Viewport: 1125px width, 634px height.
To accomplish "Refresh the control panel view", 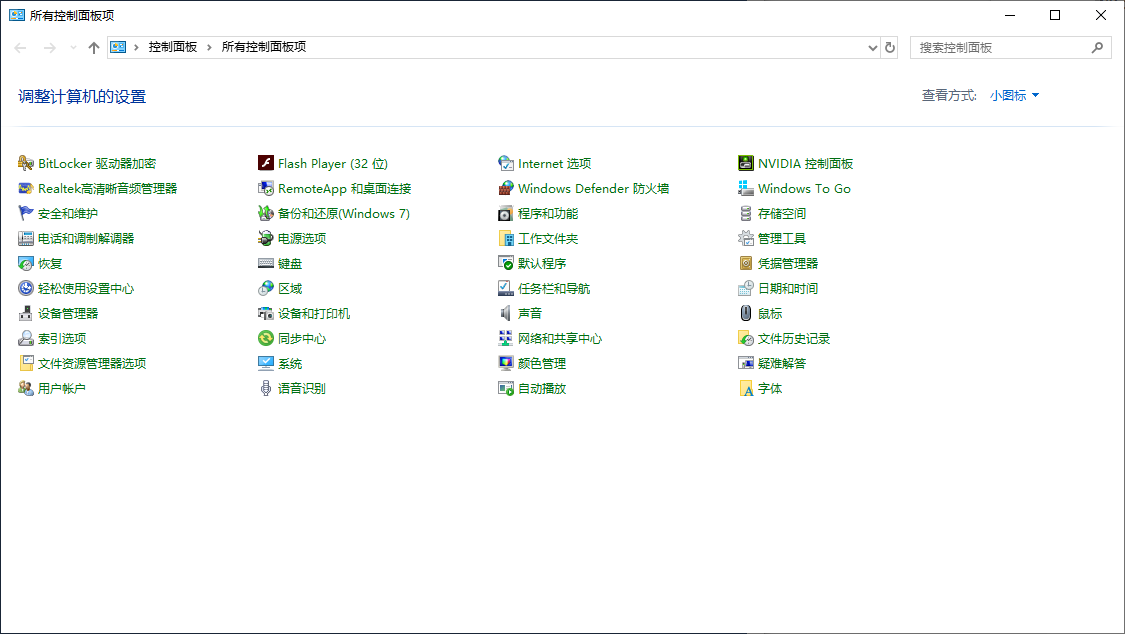I will pyautogui.click(x=890, y=47).
